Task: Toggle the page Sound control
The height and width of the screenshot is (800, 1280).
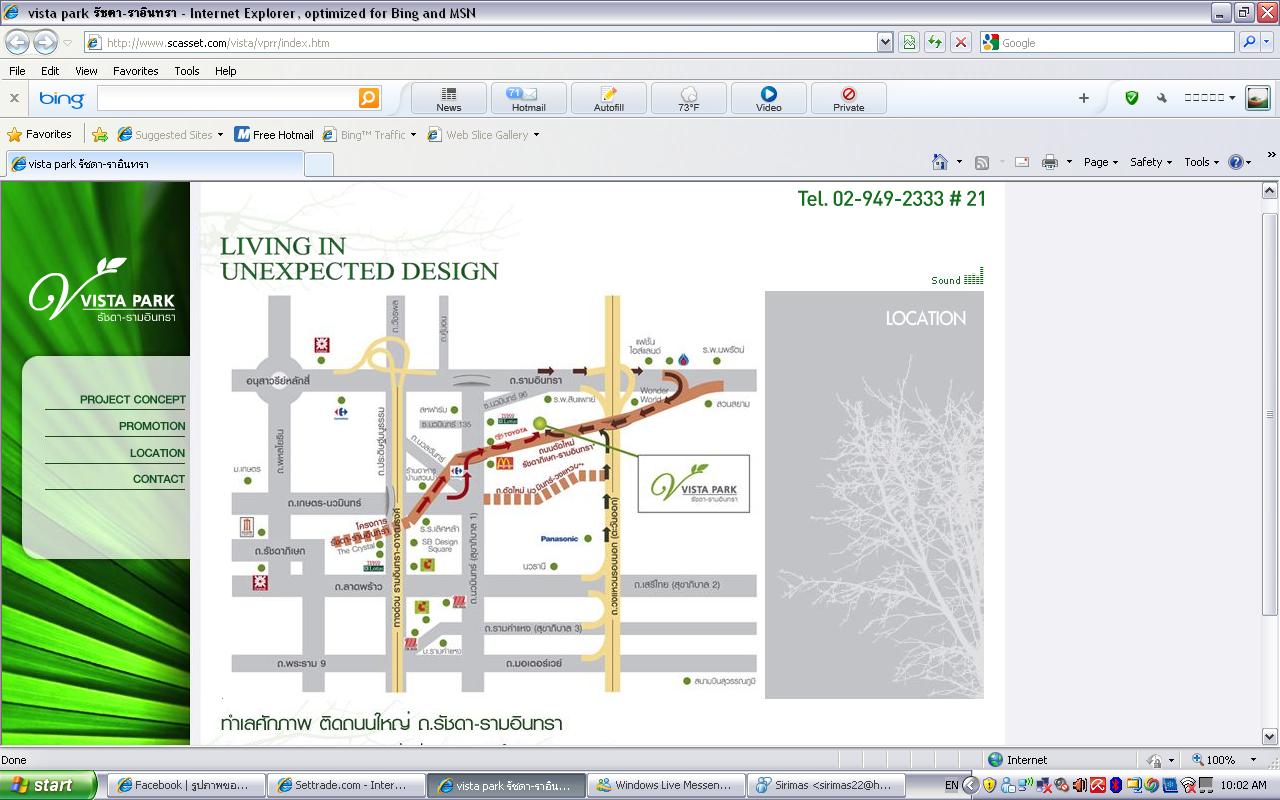Action: point(957,279)
